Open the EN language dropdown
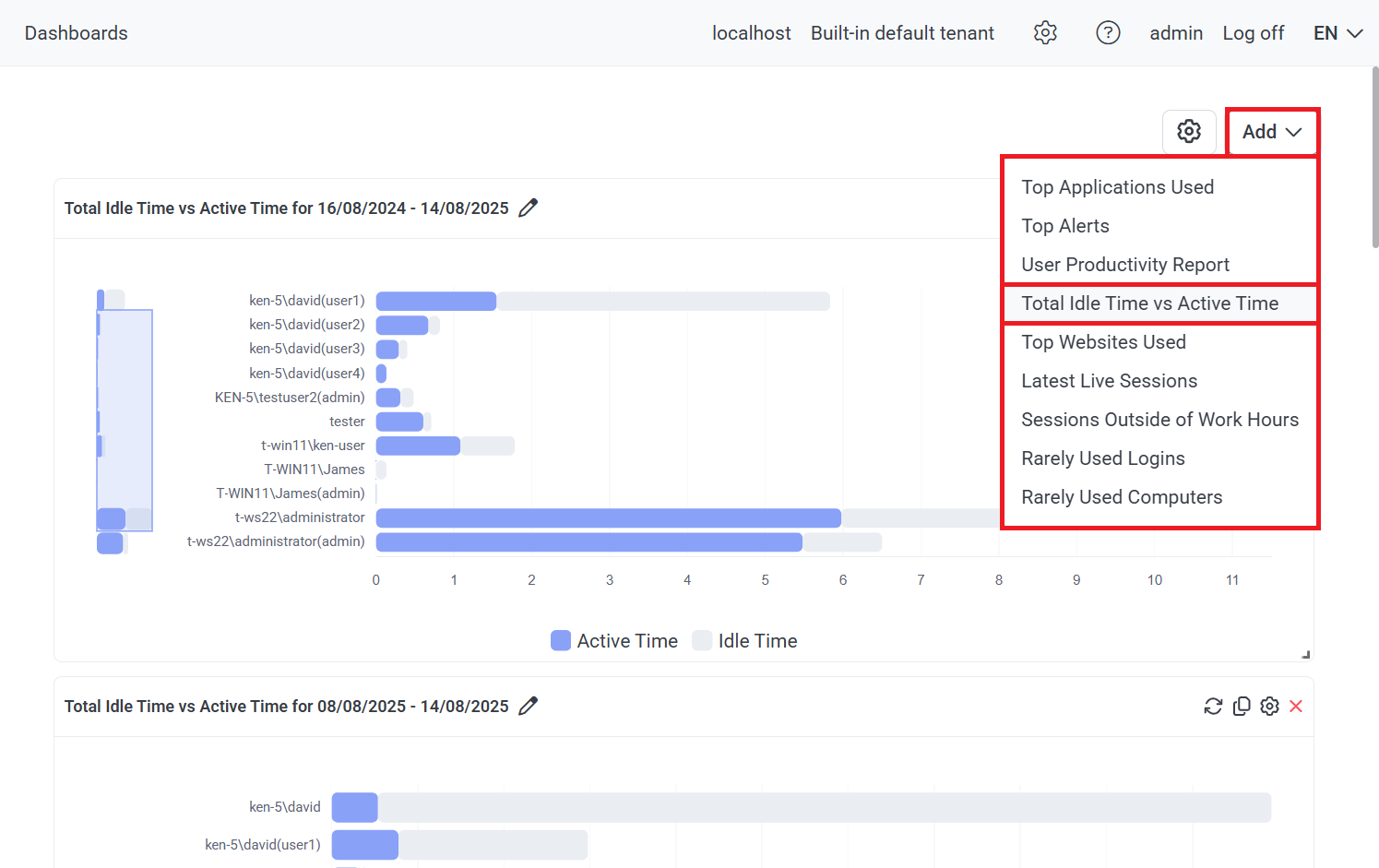Screen dimensions: 1379x868 point(1337,33)
